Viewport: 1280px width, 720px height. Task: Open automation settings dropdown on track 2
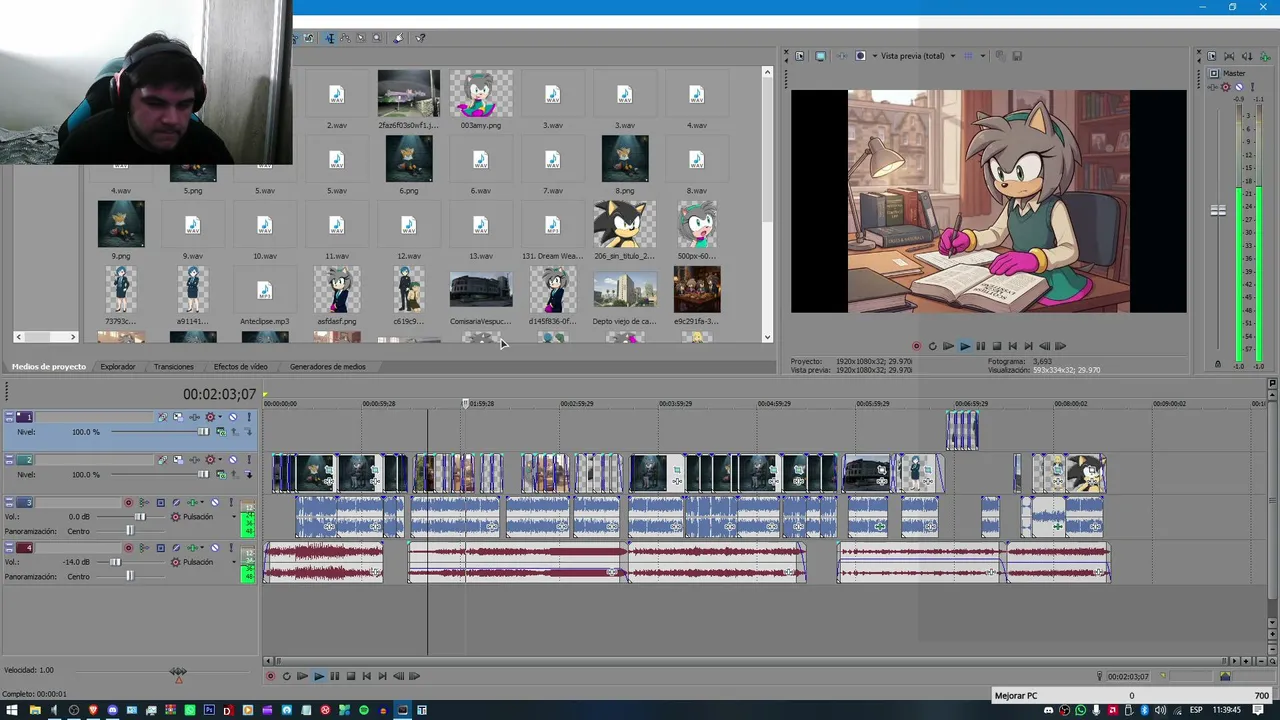point(221,460)
